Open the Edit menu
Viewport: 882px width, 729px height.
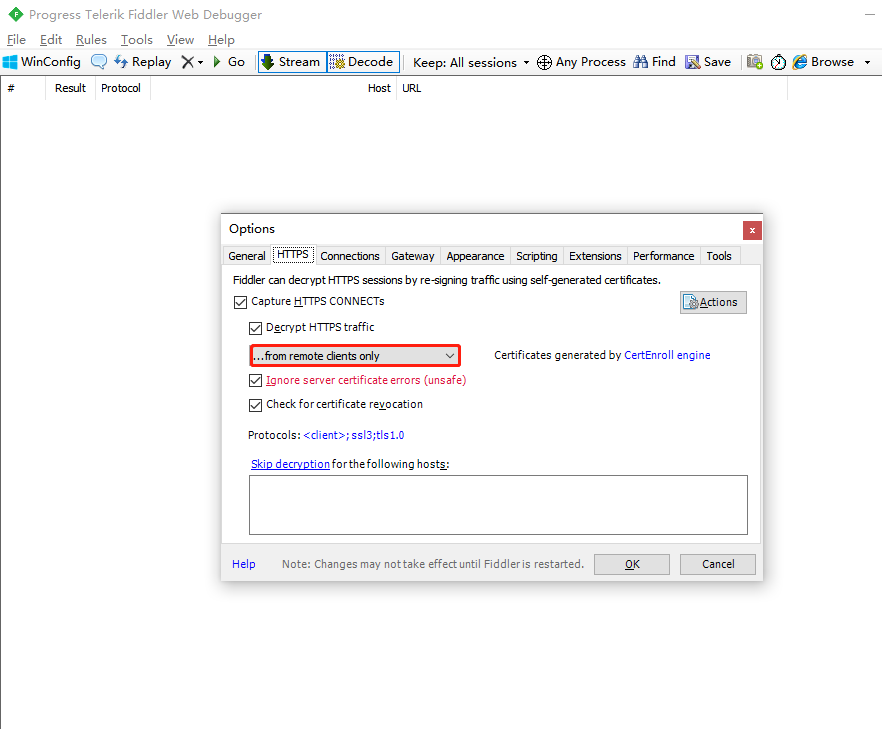pos(51,39)
